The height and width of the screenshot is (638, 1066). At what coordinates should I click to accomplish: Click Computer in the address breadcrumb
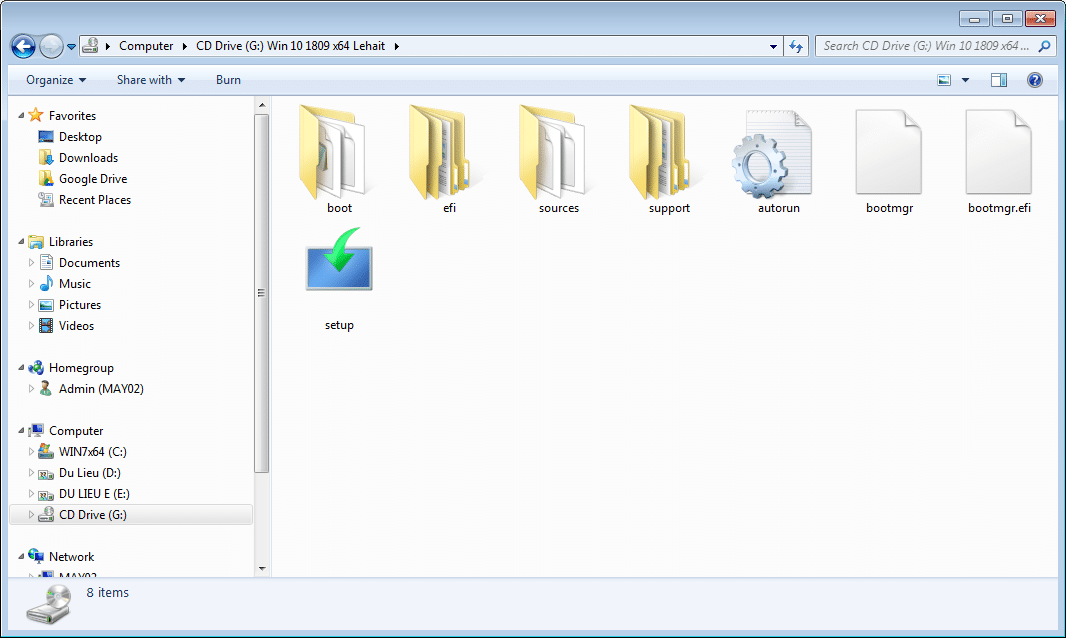146,46
